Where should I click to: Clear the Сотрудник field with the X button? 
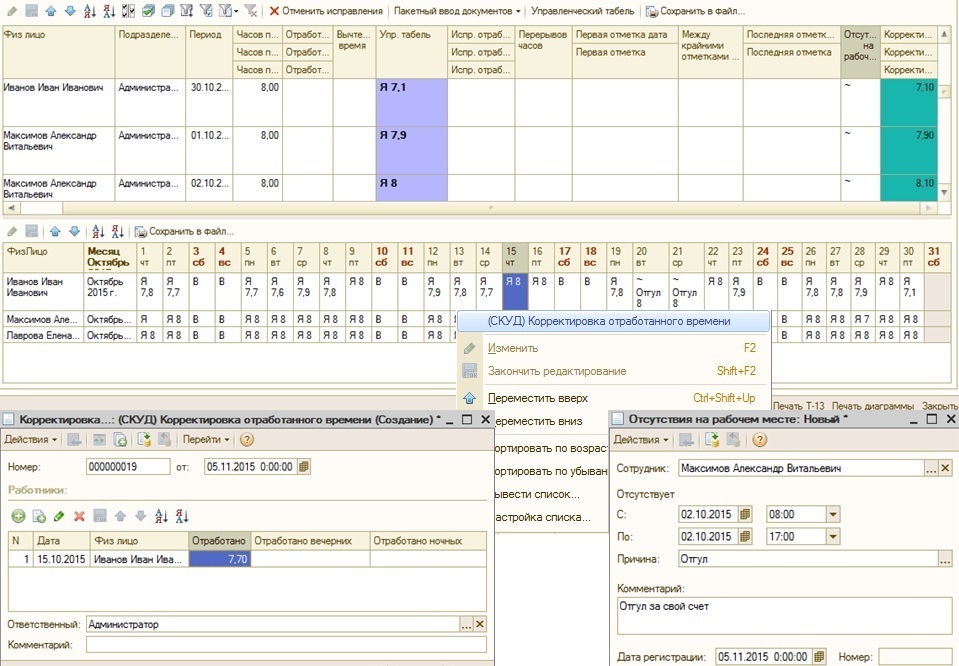point(945,468)
